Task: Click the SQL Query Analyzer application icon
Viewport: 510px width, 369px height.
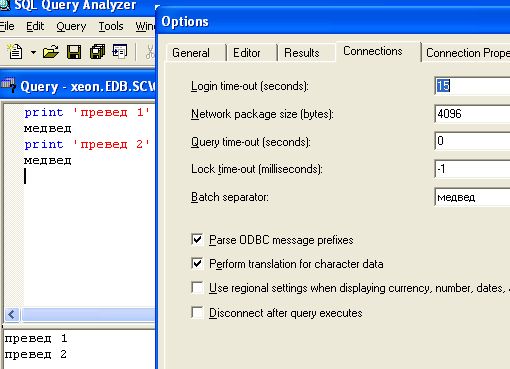Action: point(5,5)
